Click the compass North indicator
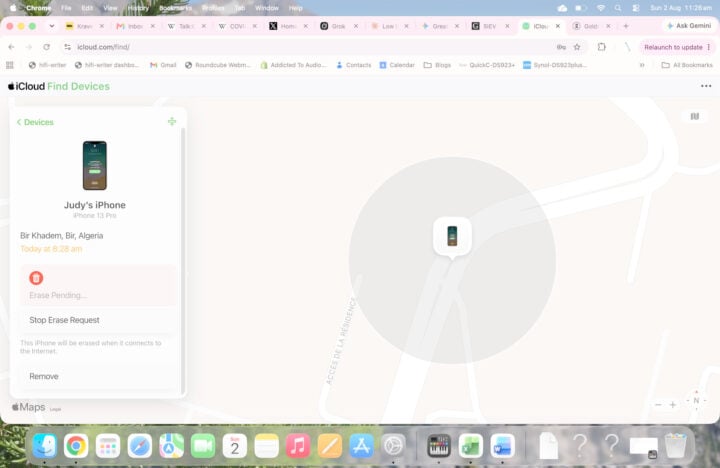The height and width of the screenshot is (468, 720). (696, 400)
